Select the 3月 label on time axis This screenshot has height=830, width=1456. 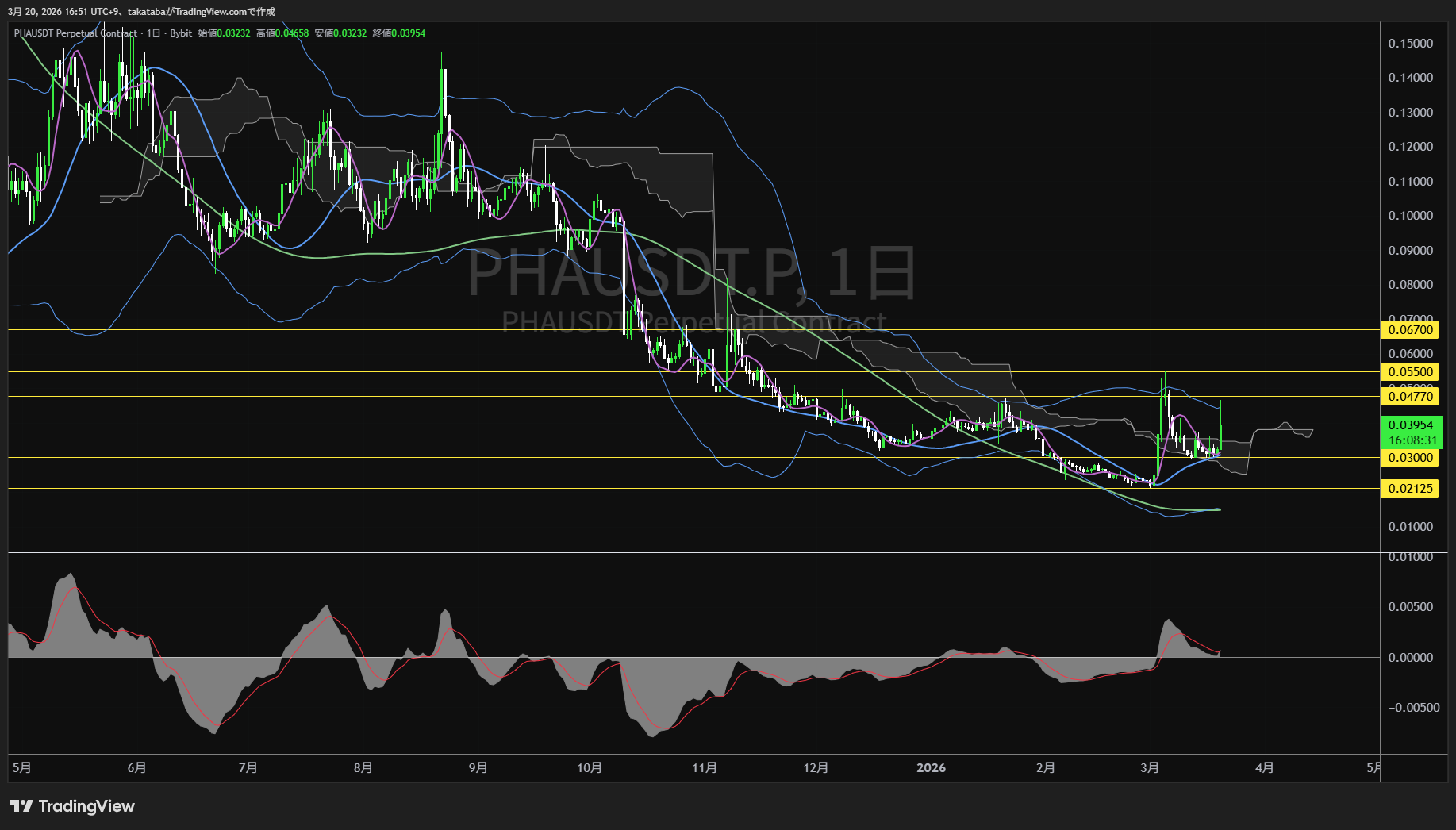pos(1149,768)
